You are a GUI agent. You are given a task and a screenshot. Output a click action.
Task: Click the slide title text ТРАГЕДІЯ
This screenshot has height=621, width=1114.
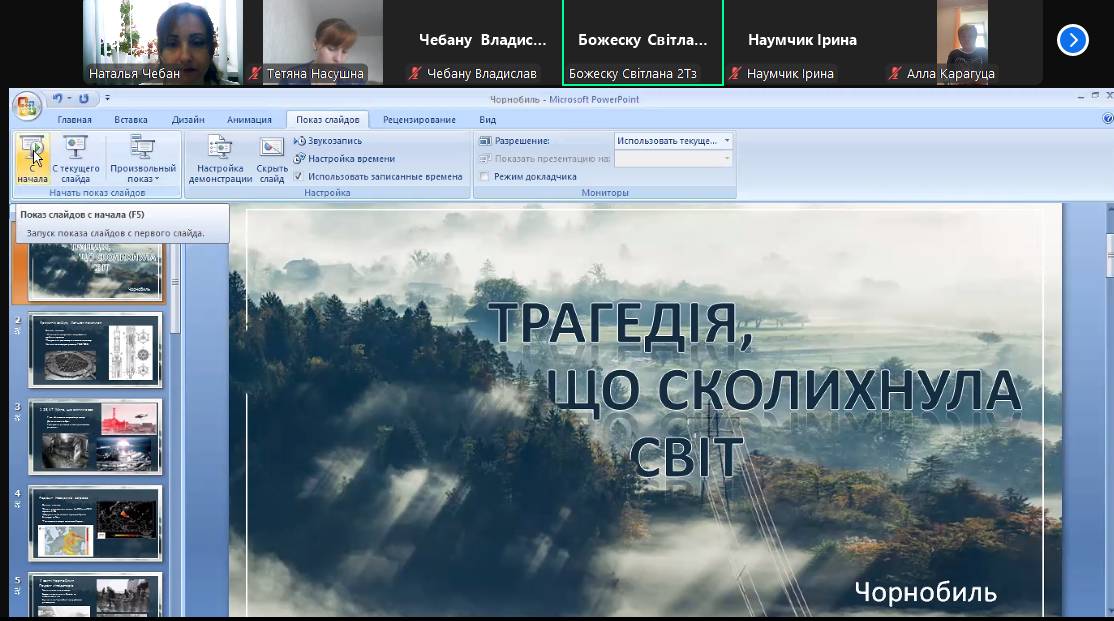coord(621,324)
